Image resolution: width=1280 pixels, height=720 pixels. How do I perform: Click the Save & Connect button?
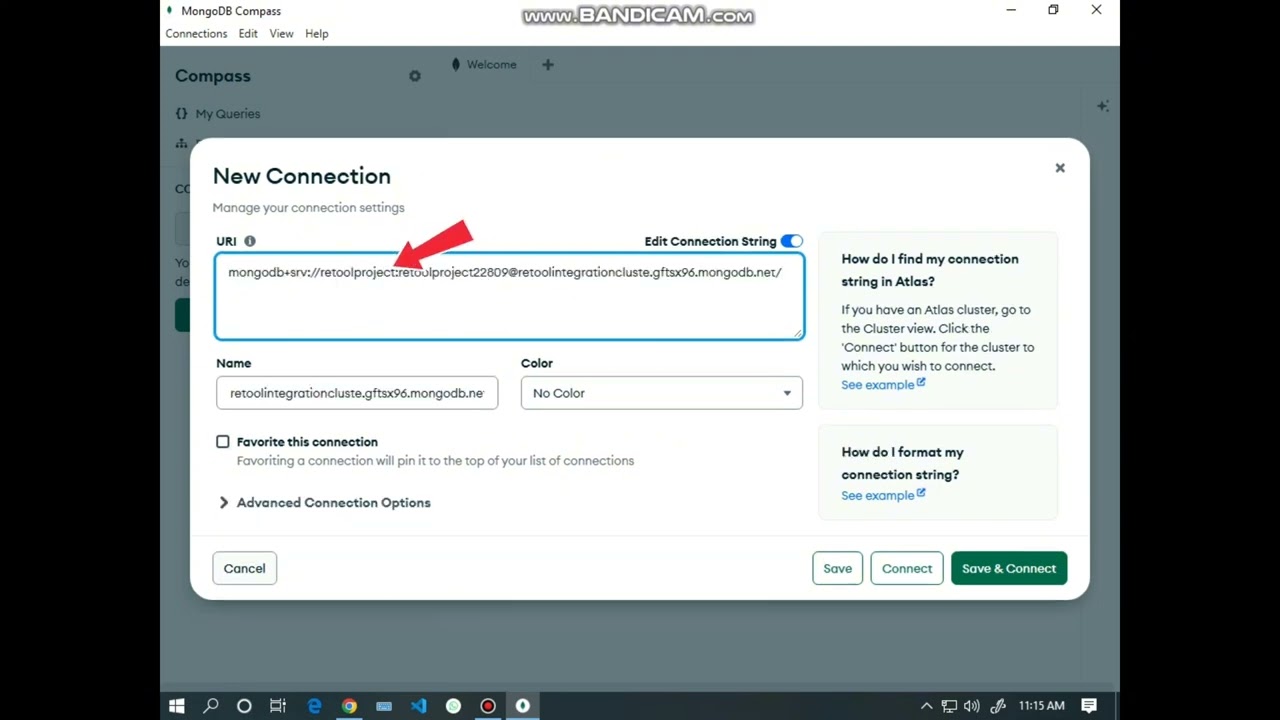tap(1009, 568)
